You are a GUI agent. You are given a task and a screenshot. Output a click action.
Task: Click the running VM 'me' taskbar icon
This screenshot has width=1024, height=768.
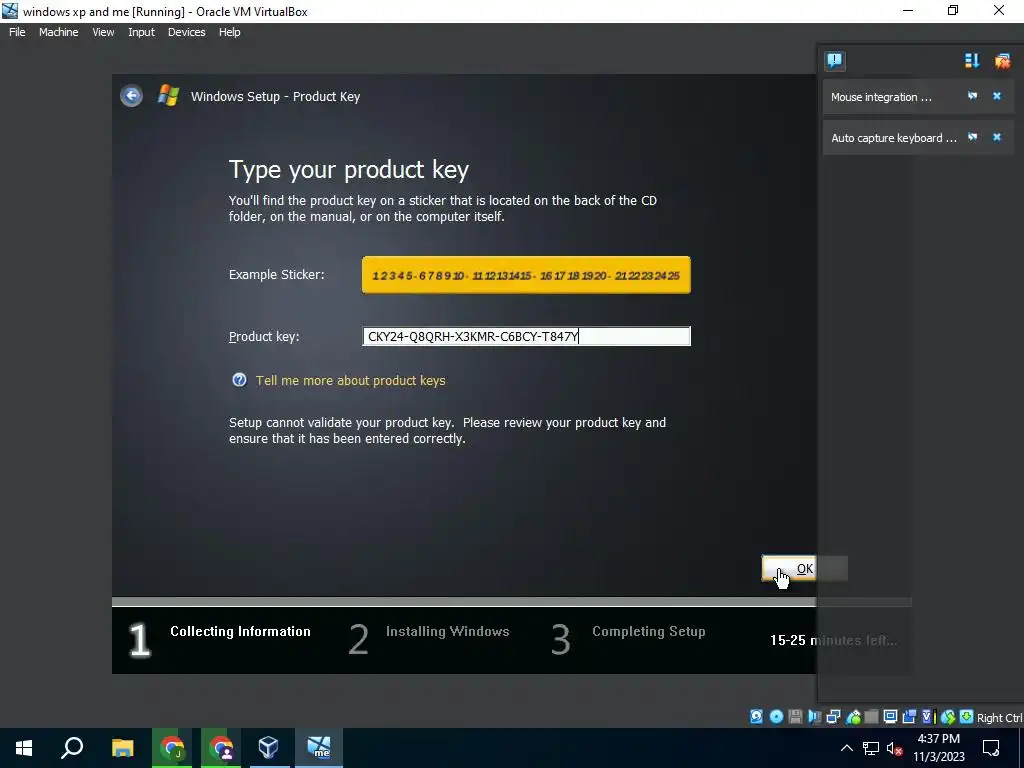(x=319, y=748)
